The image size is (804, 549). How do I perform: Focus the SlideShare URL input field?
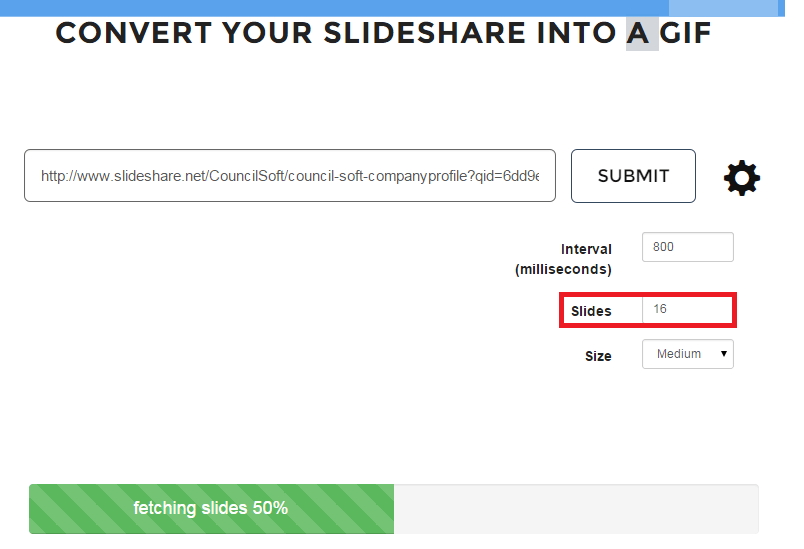pos(290,175)
